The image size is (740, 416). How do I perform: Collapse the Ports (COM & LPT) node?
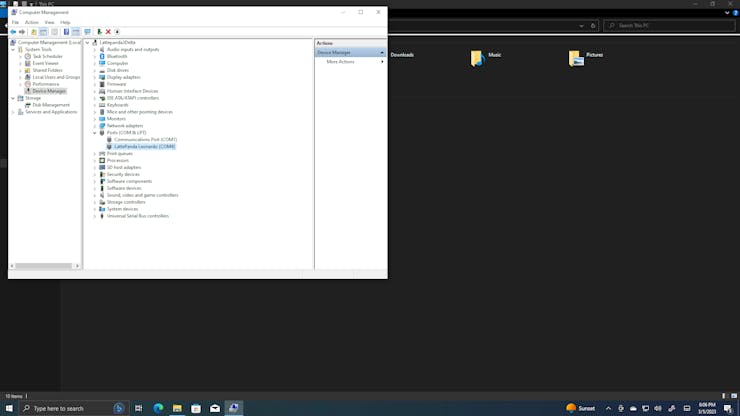tap(95, 133)
